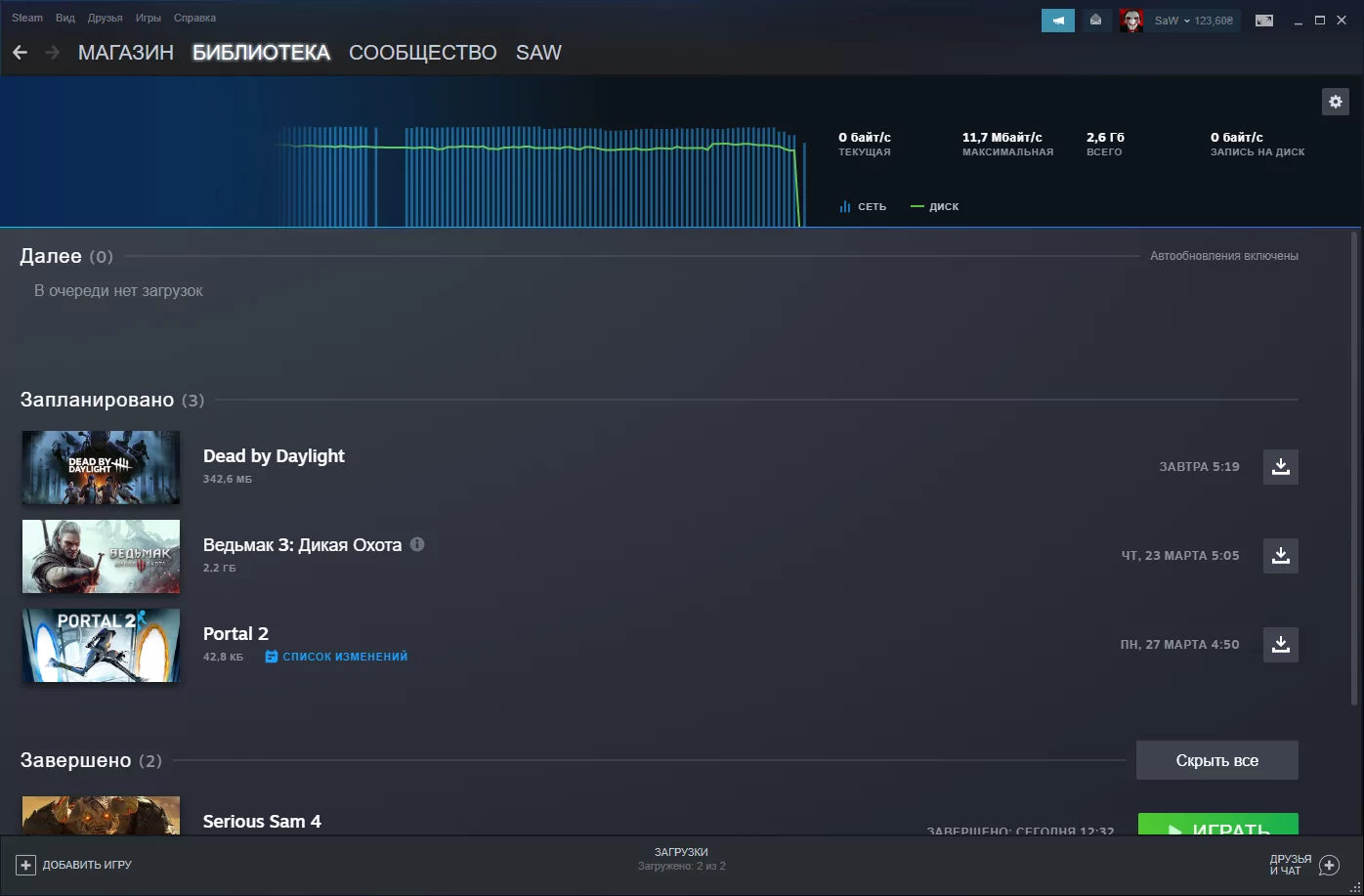Maximize the Steam window
The image size is (1364, 896).
click(1320, 21)
